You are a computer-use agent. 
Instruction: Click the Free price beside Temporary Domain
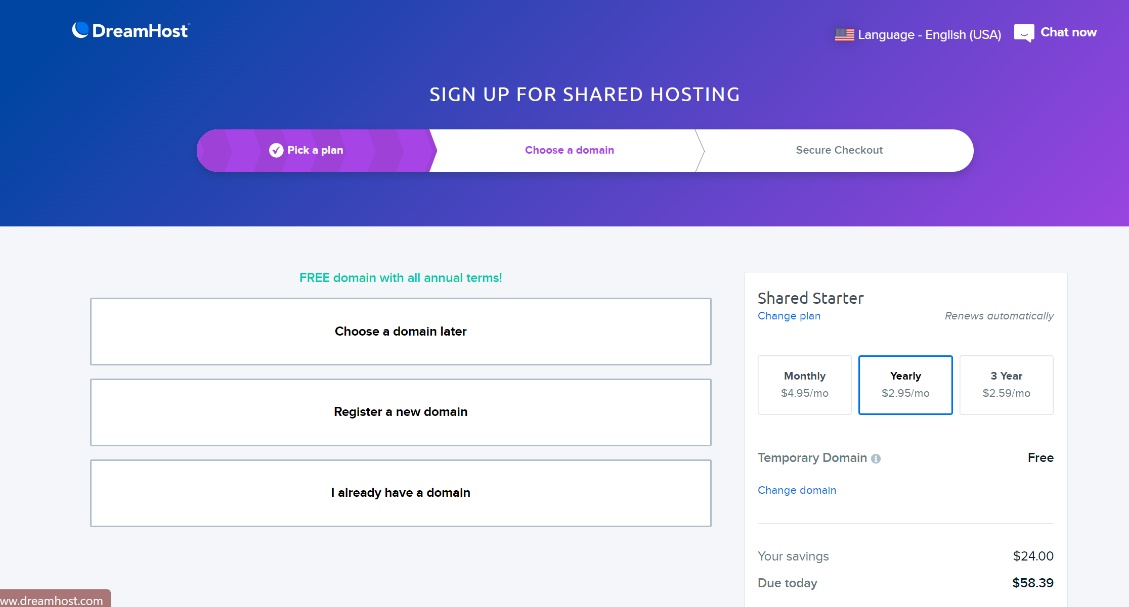coord(1040,457)
